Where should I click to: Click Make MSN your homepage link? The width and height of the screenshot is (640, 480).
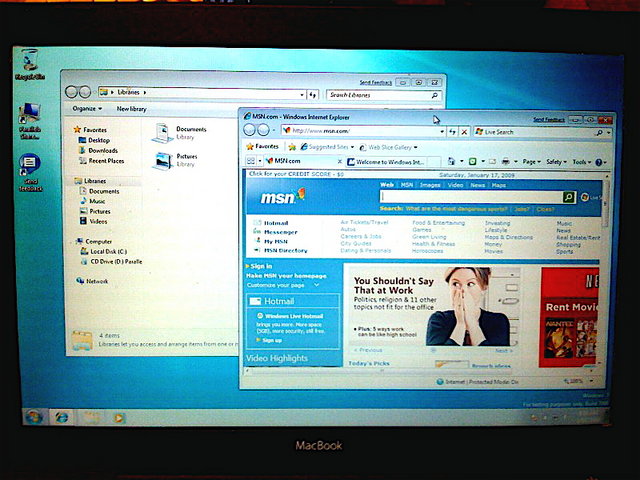[287, 276]
